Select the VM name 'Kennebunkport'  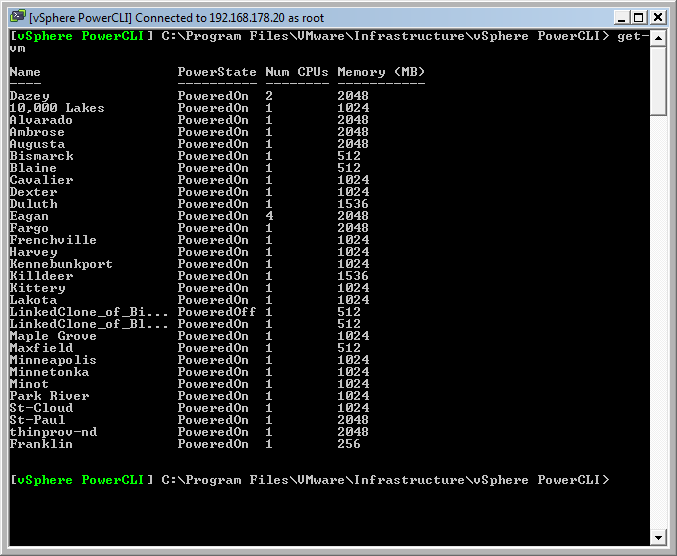pyautogui.click(x=61, y=264)
